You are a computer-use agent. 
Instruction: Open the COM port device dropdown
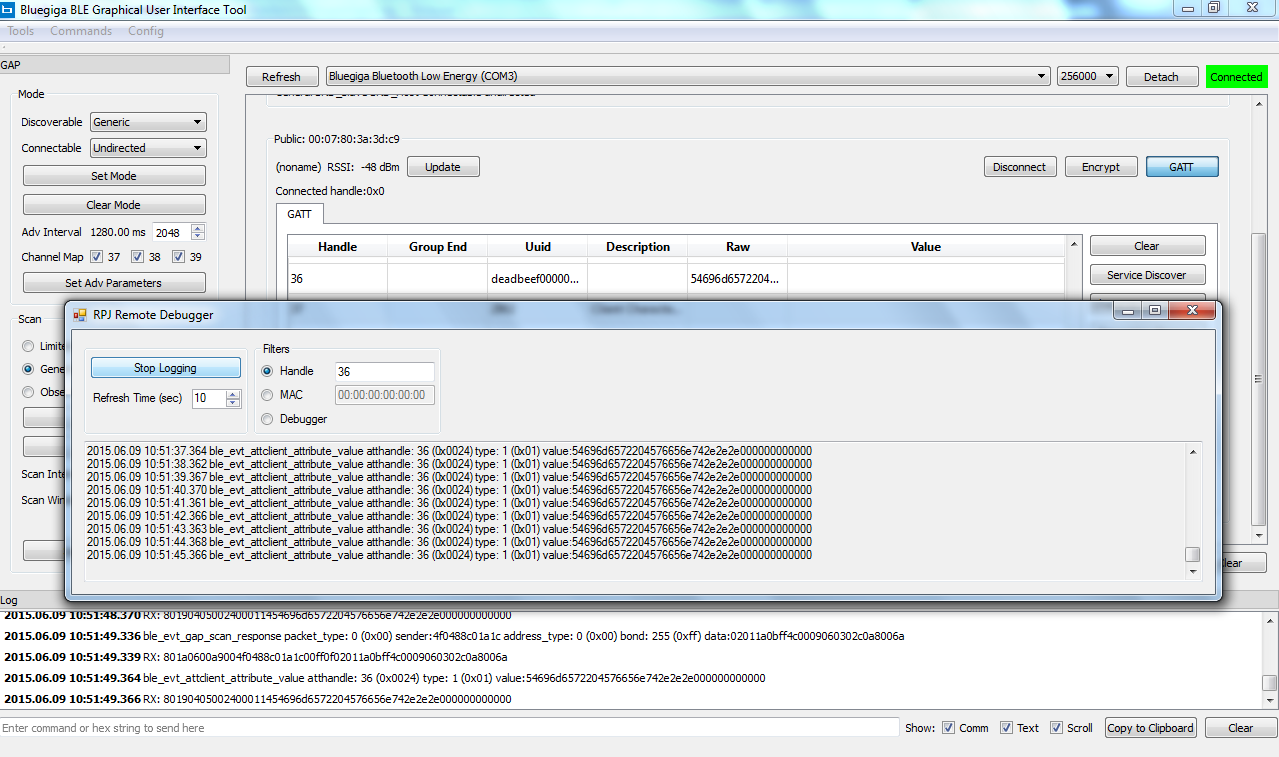point(687,76)
